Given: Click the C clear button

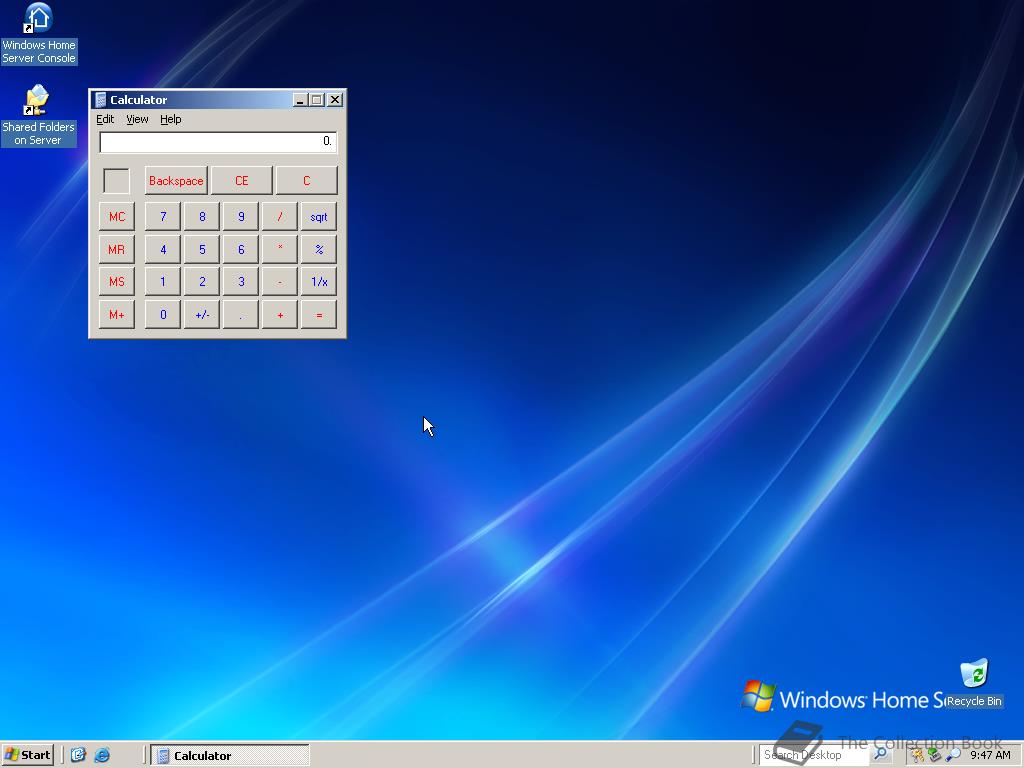Looking at the screenshot, I should point(306,181).
